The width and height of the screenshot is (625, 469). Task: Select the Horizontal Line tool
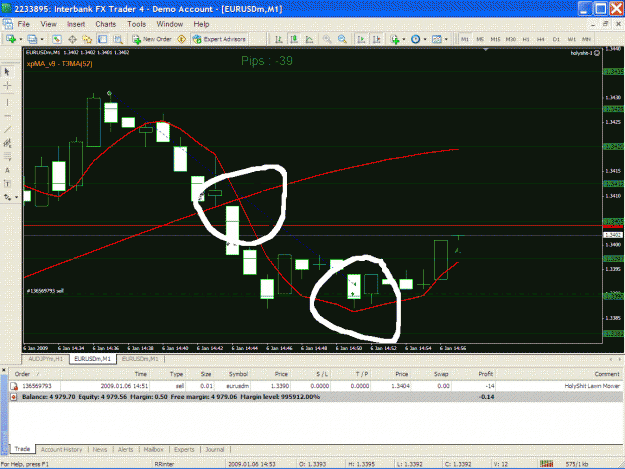(x=7, y=116)
